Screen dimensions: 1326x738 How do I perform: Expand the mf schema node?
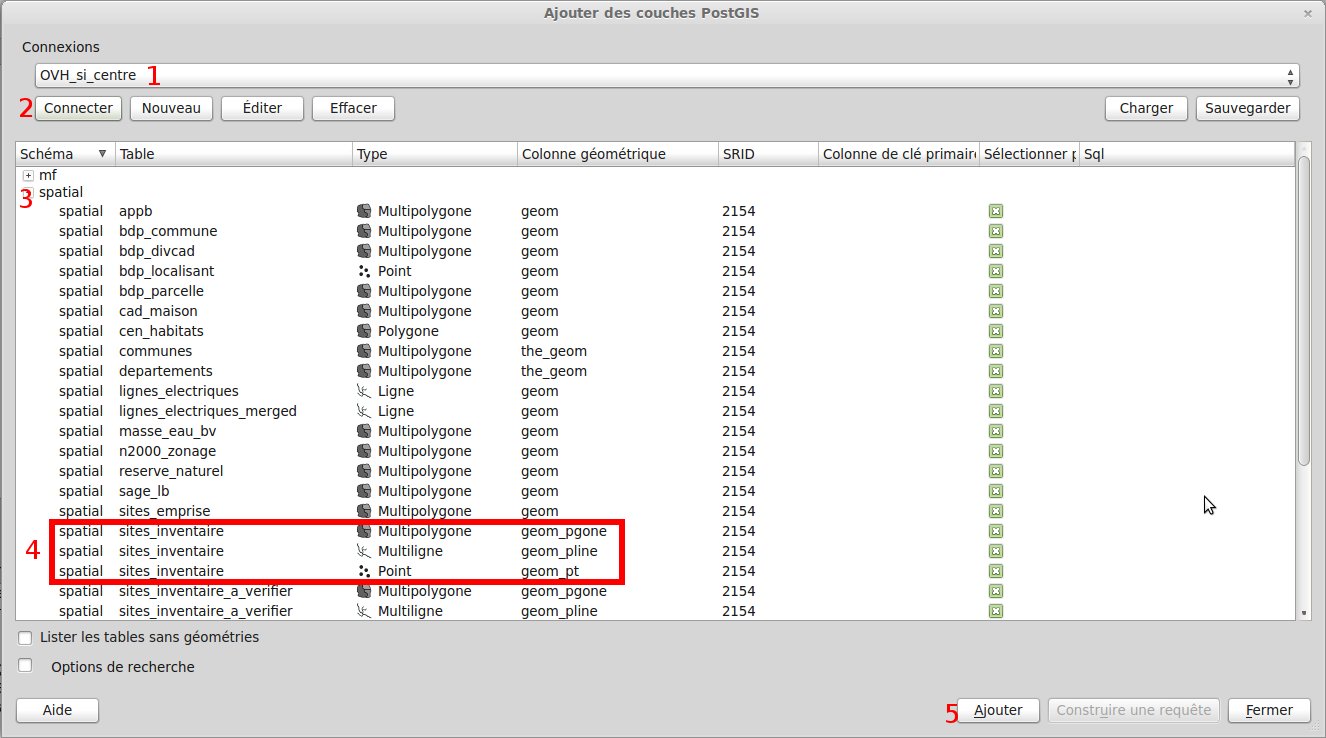point(28,175)
